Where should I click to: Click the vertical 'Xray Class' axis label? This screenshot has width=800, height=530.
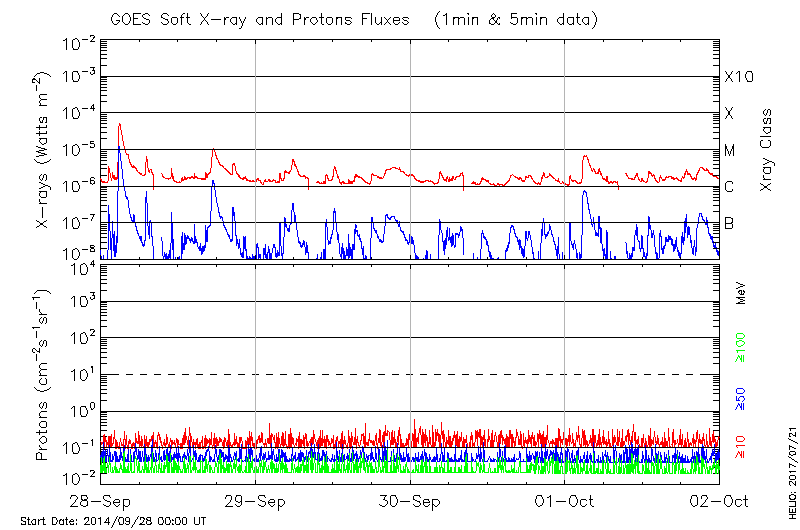click(767, 150)
